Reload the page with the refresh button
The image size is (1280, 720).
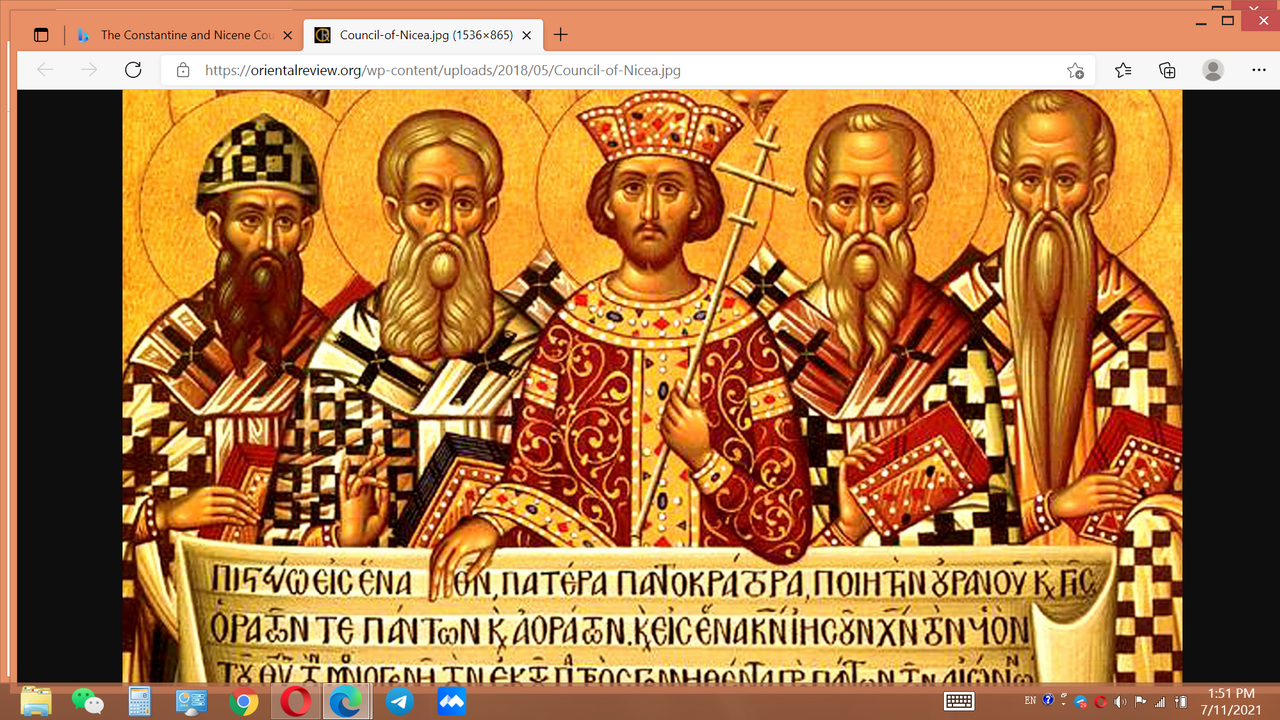tap(133, 70)
